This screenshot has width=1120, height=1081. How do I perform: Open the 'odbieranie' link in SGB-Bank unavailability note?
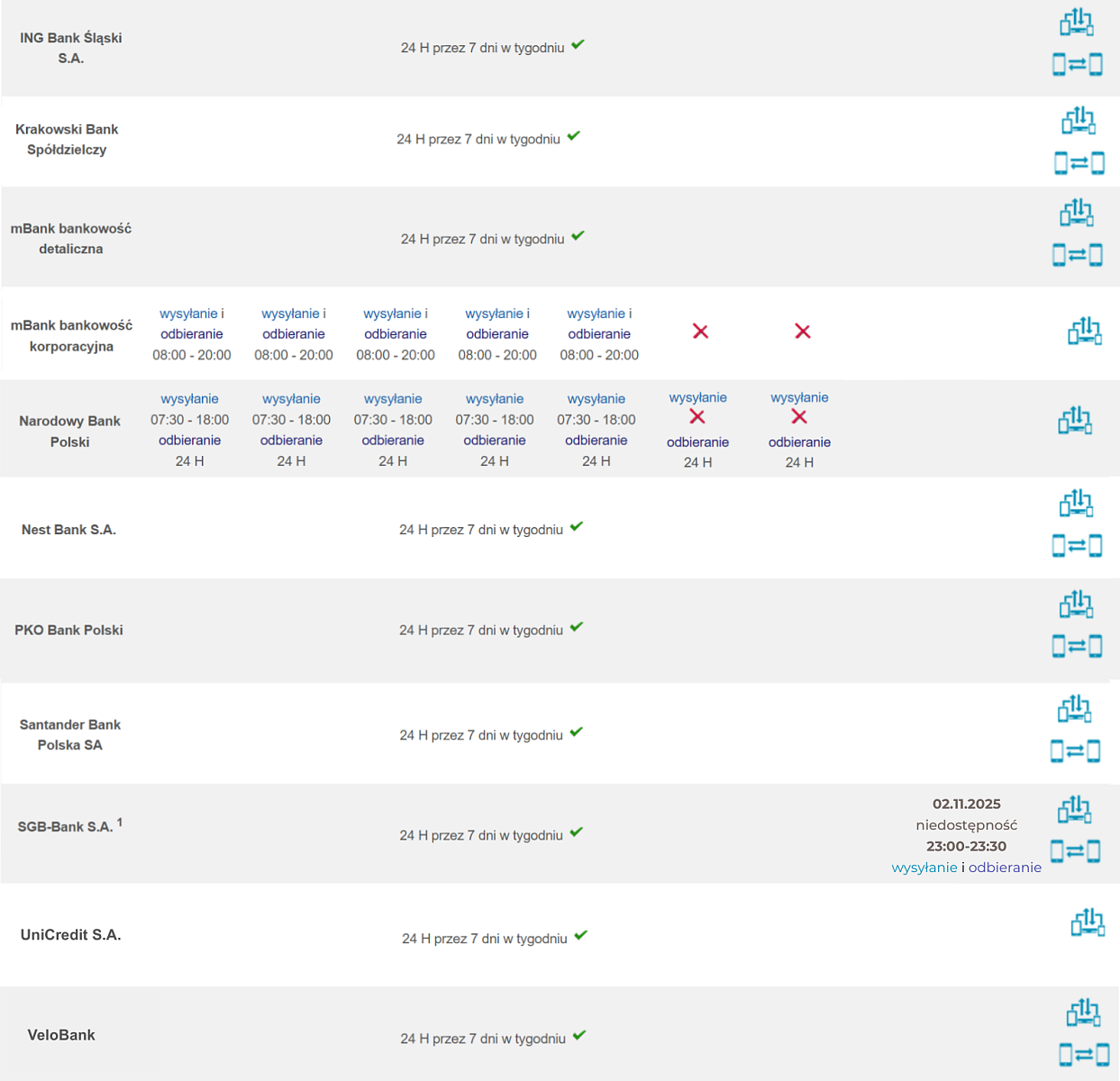[x=1005, y=868]
